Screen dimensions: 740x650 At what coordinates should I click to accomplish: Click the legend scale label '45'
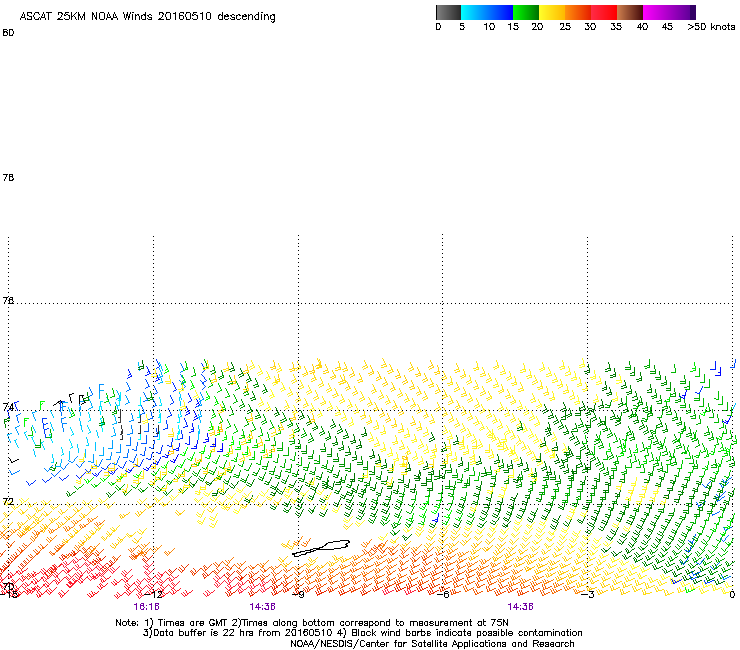click(667, 27)
